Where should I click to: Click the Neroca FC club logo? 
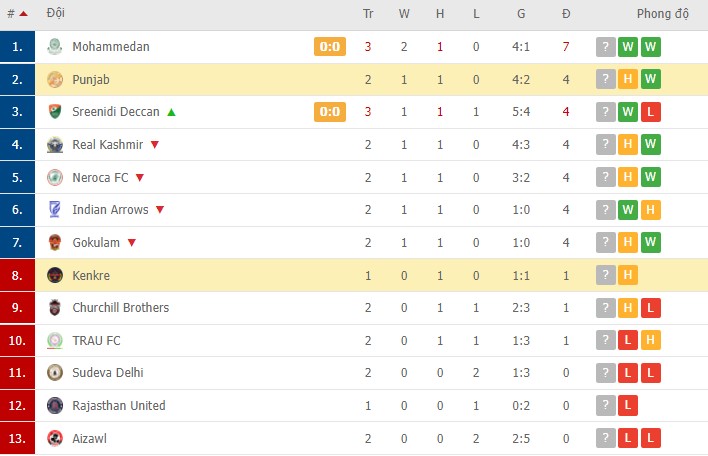click(55, 178)
